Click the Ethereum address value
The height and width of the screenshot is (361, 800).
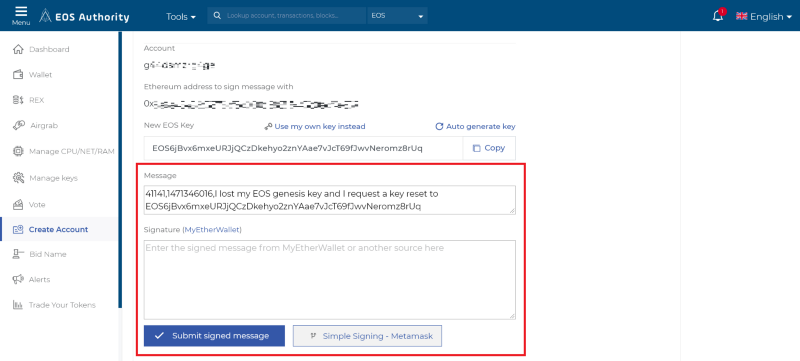pos(252,104)
